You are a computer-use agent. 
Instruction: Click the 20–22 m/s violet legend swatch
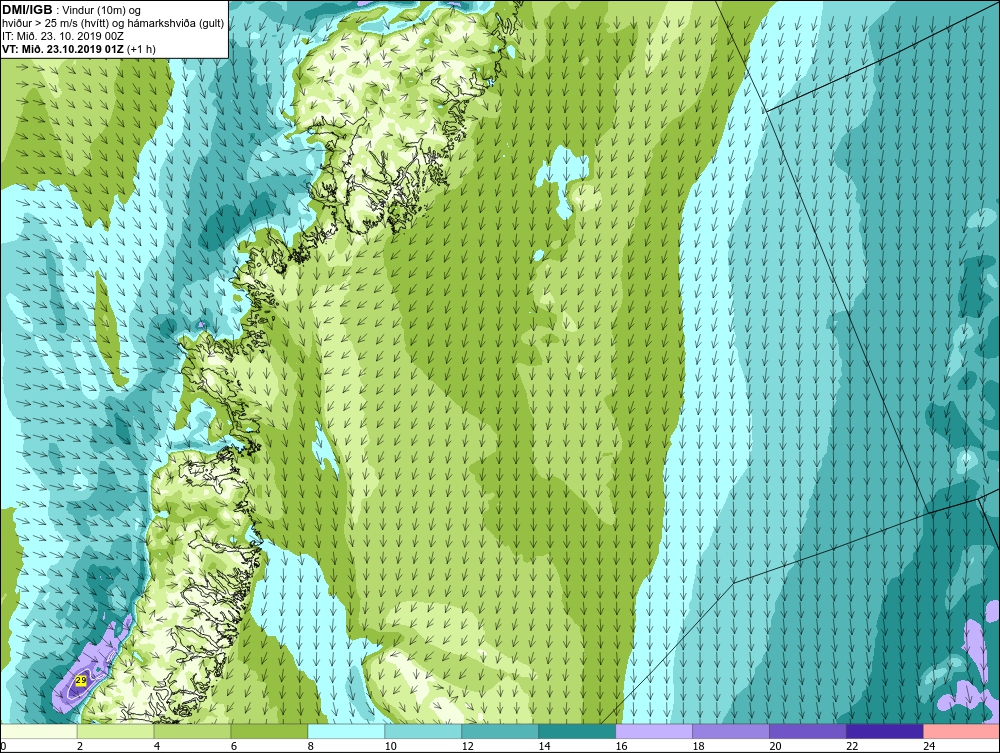[807, 731]
